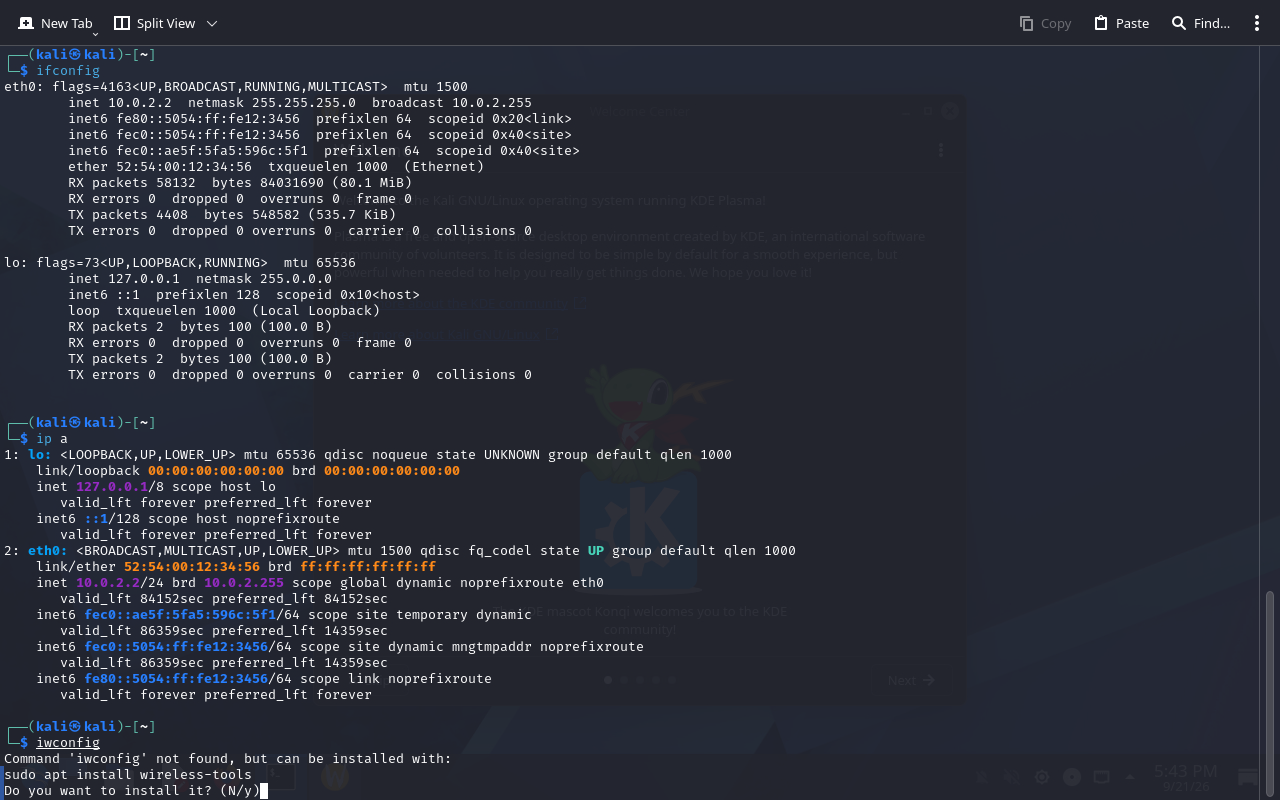Click the ifconfig command text
1280x800 pixels.
(x=68, y=71)
